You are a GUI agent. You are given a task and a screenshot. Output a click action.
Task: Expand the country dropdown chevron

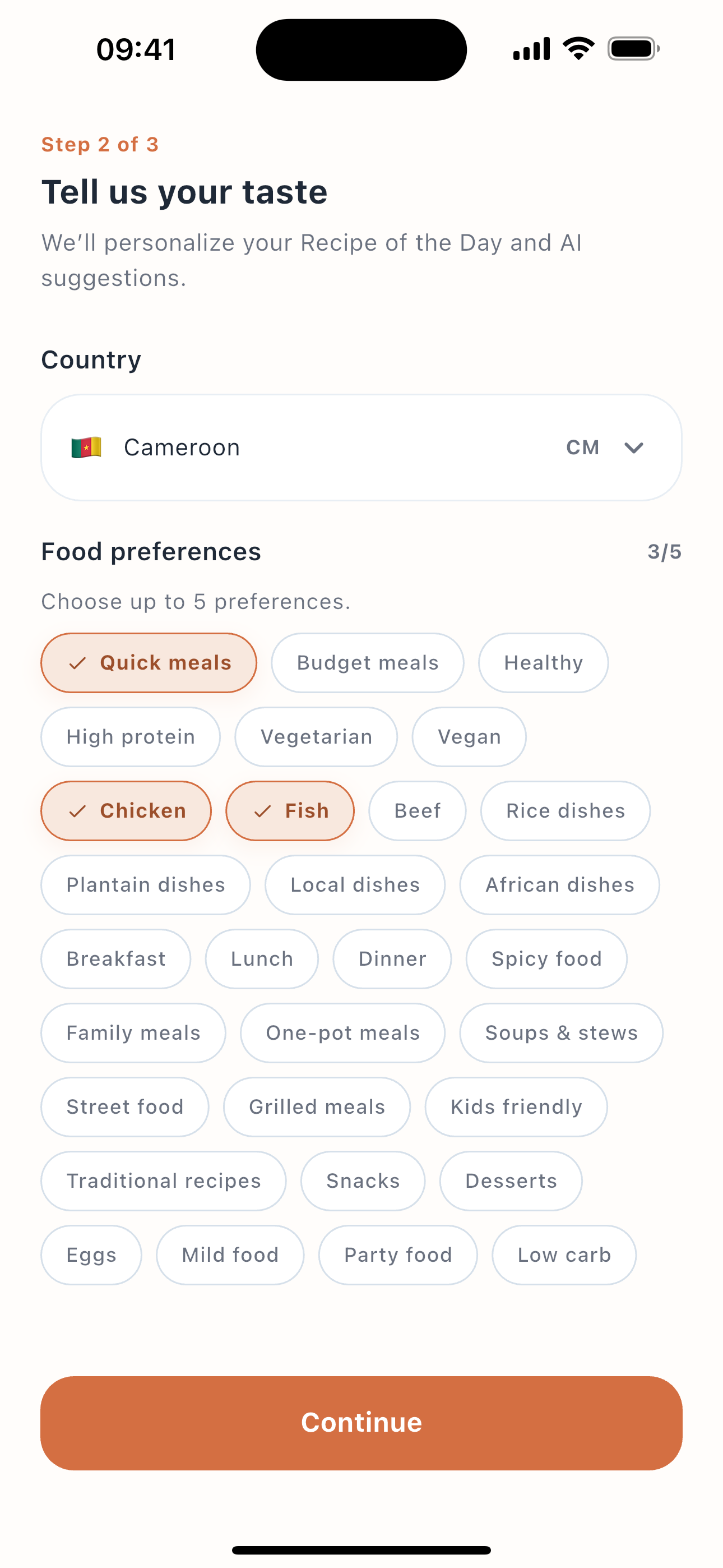pyautogui.click(x=633, y=448)
